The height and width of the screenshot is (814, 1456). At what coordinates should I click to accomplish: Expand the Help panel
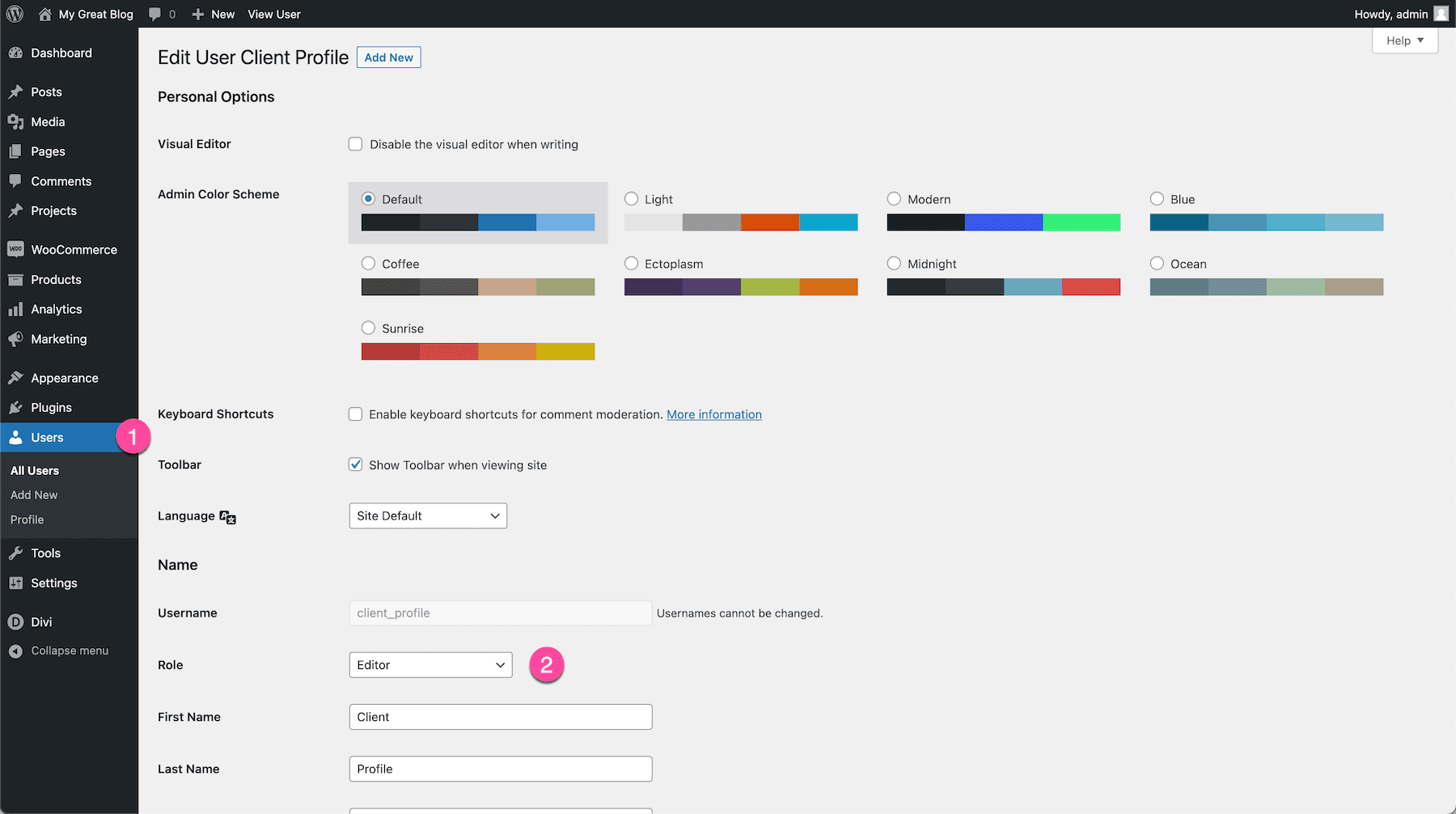coord(1404,40)
